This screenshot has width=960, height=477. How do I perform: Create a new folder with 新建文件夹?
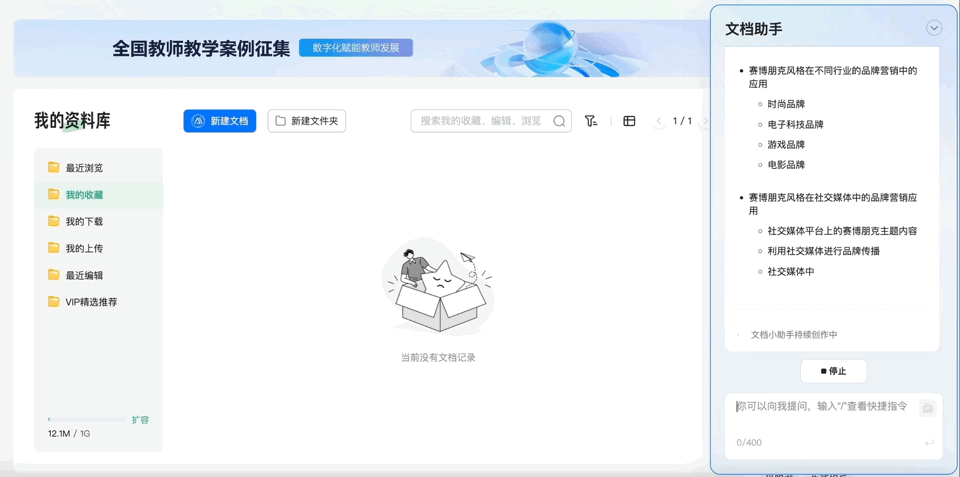point(307,121)
